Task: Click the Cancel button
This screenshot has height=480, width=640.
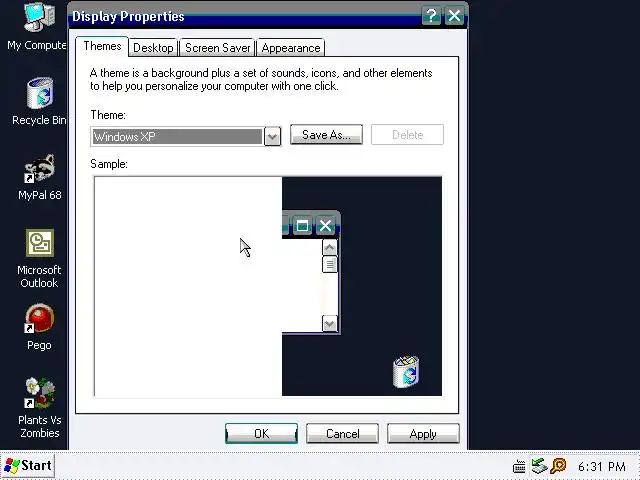Action: coord(342,433)
